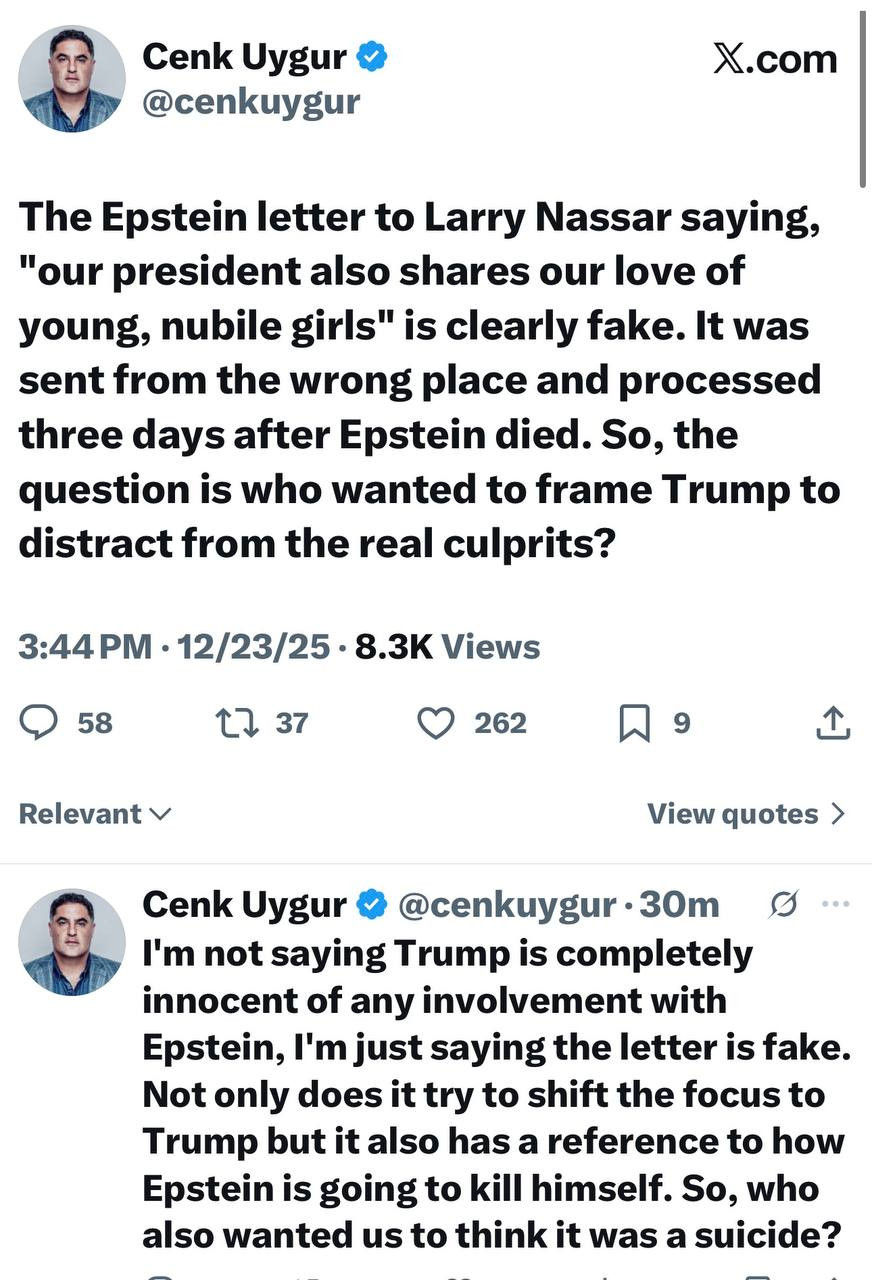Click the verified badge next to the main tweet's author name
The height and width of the screenshot is (1280, 872).
pos(373,59)
